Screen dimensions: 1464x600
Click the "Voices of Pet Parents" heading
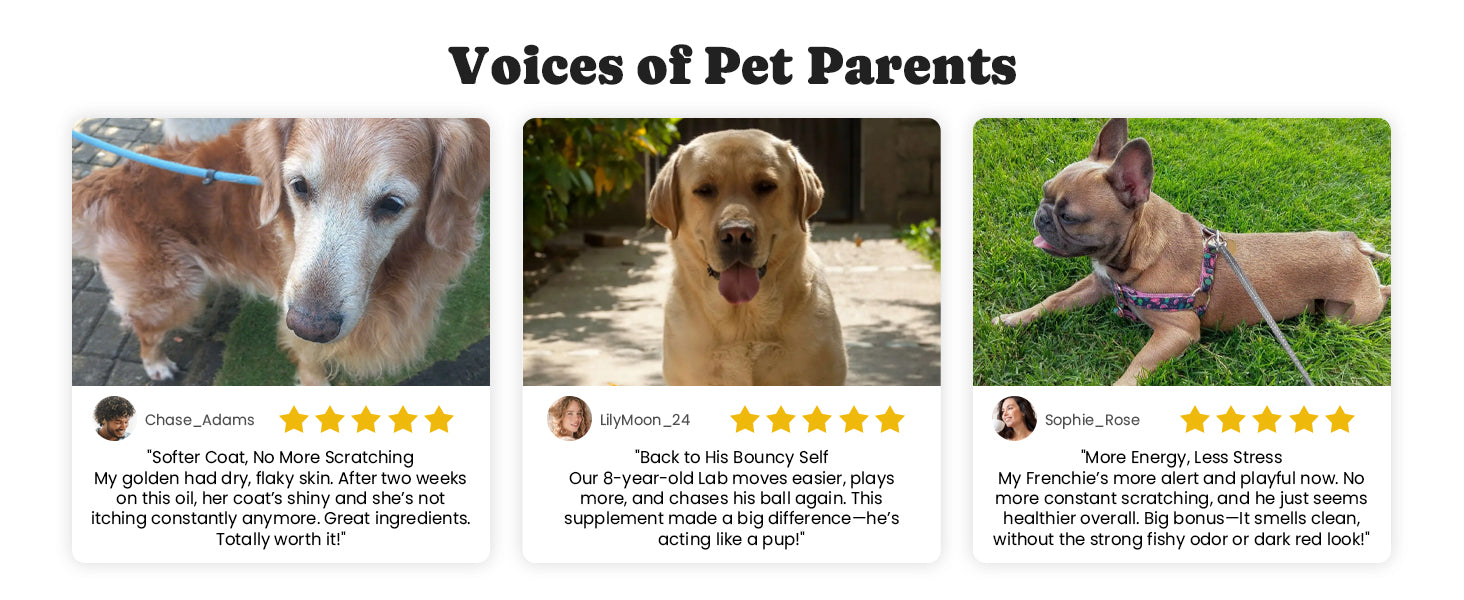click(x=732, y=66)
